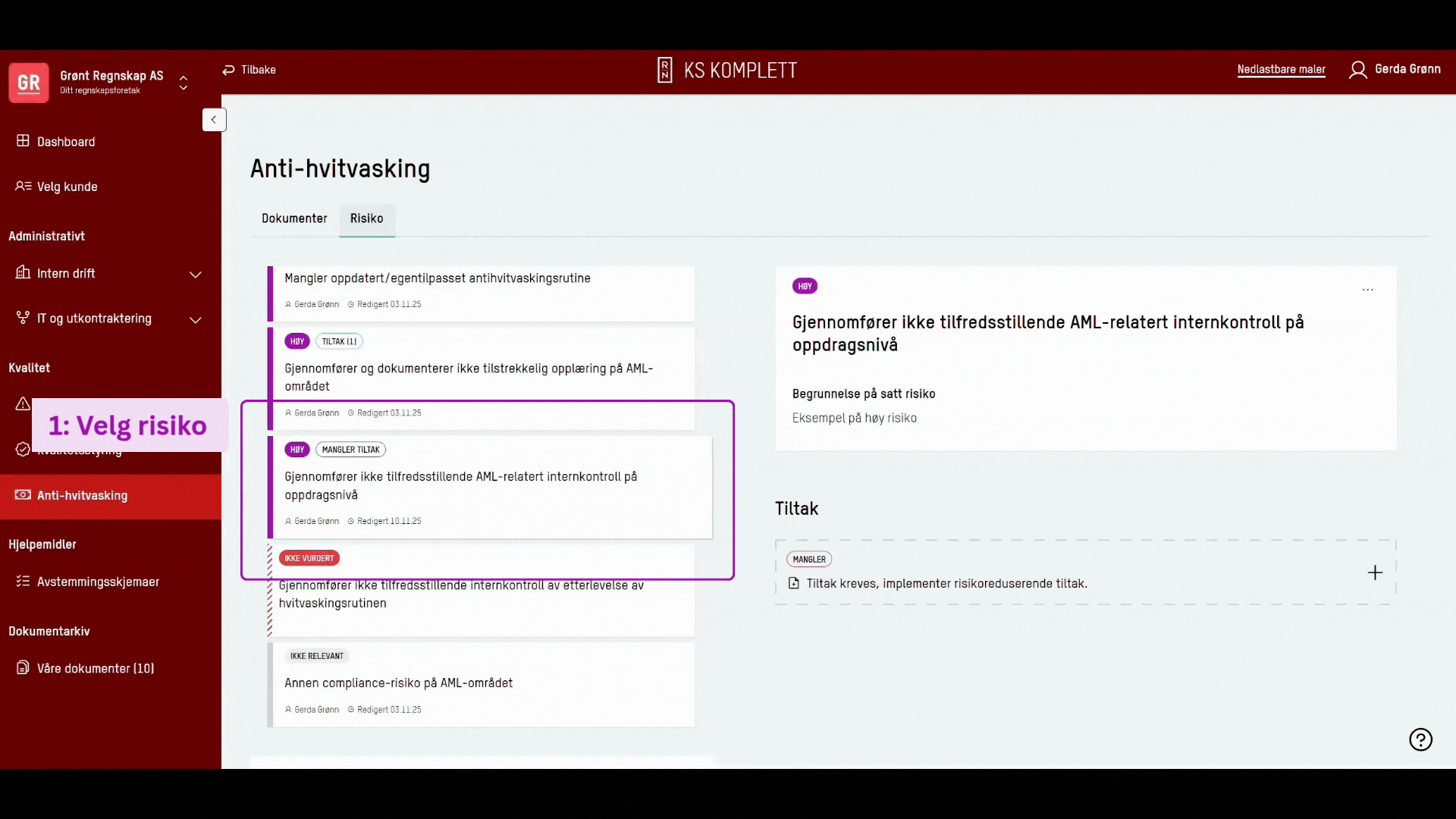Switch to the Dokumenter tab
The image size is (1456, 819).
coord(294,218)
